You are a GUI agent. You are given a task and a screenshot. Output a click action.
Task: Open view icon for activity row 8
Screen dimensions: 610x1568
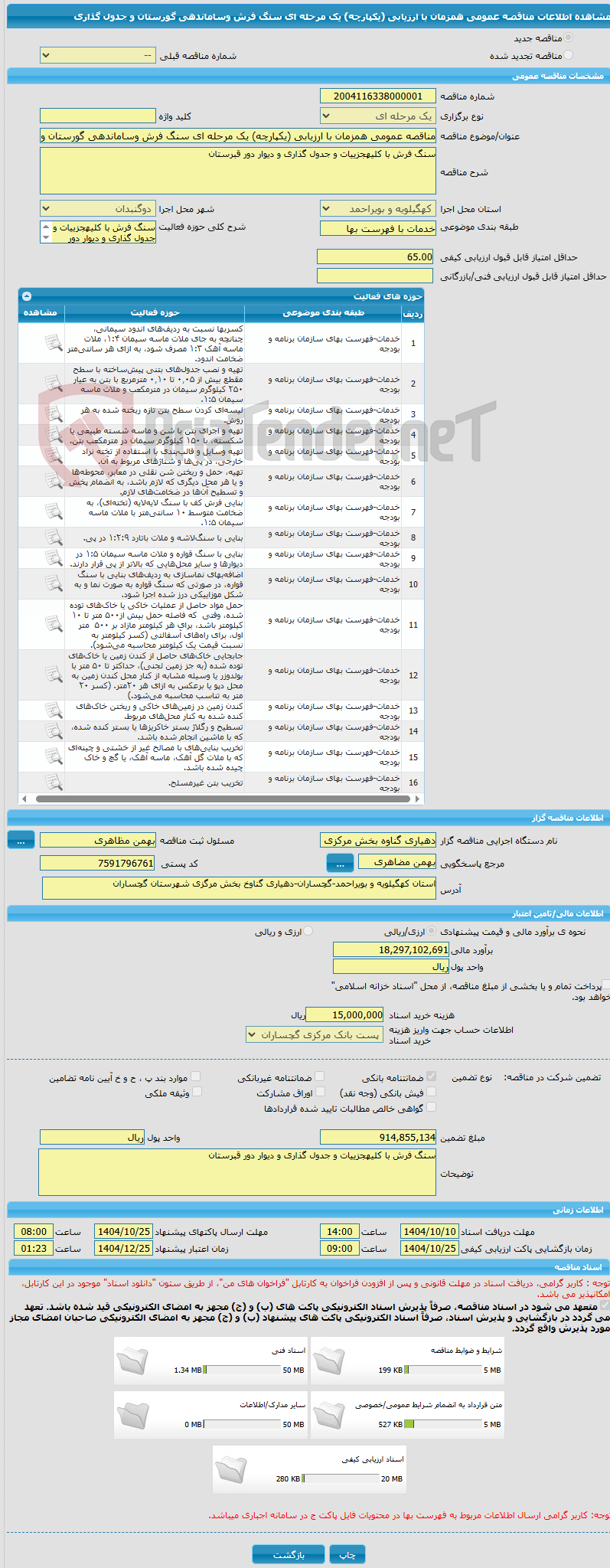(x=53, y=537)
